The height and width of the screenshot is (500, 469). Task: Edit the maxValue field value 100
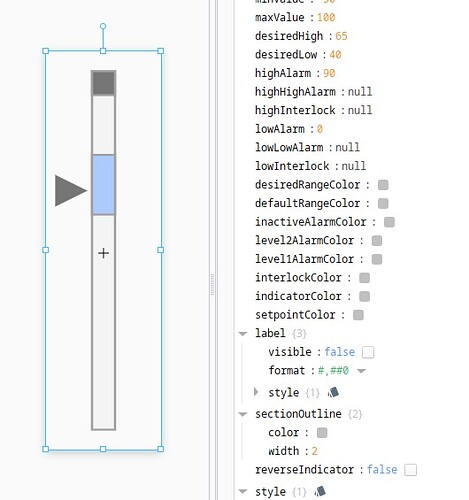326,17
